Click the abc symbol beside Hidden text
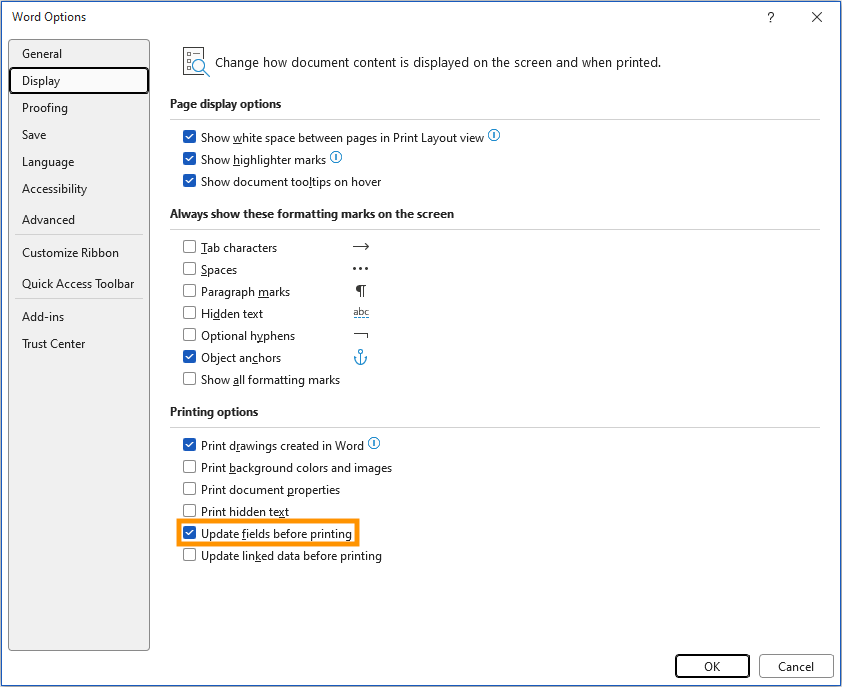The image size is (842, 687). point(361,313)
